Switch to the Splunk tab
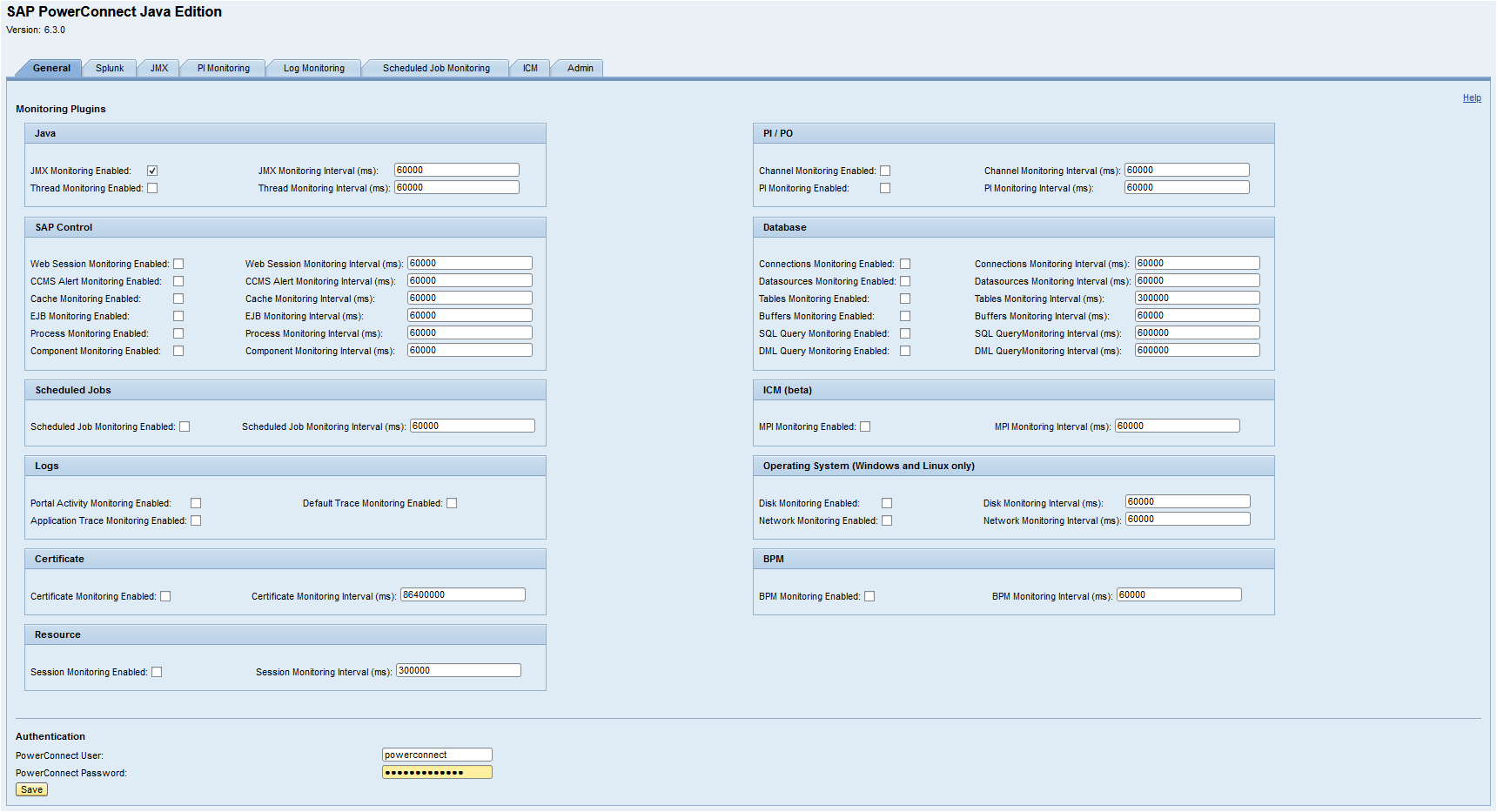1497x812 pixels. pos(110,68)
